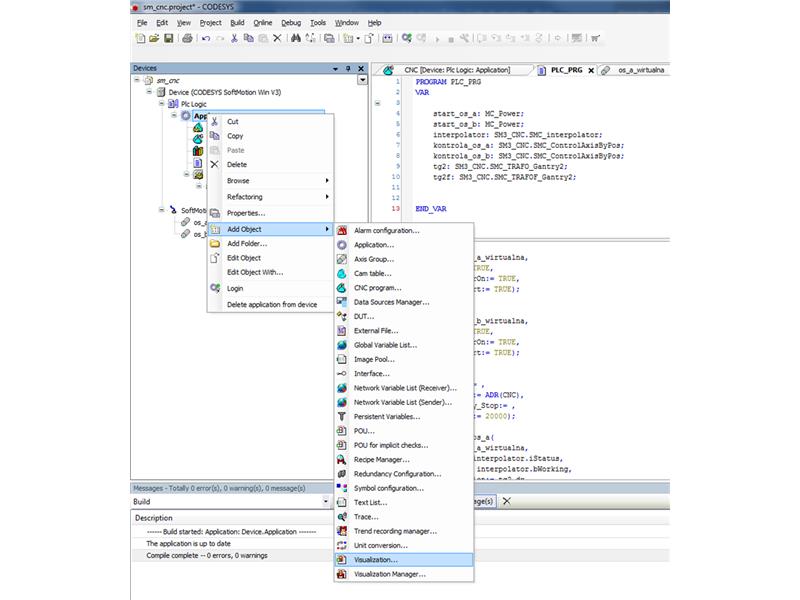The width and height of the screenshot is (800, 600).
Task: Close the Devices panel
Action: pos(361,68)
